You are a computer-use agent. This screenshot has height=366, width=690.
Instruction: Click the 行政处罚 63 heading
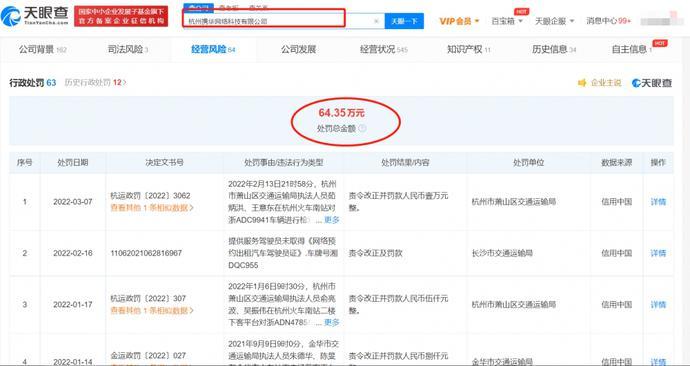33,82
